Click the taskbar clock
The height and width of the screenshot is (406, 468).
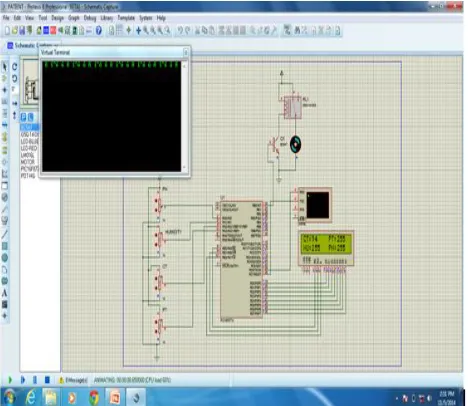pos(447,398)
